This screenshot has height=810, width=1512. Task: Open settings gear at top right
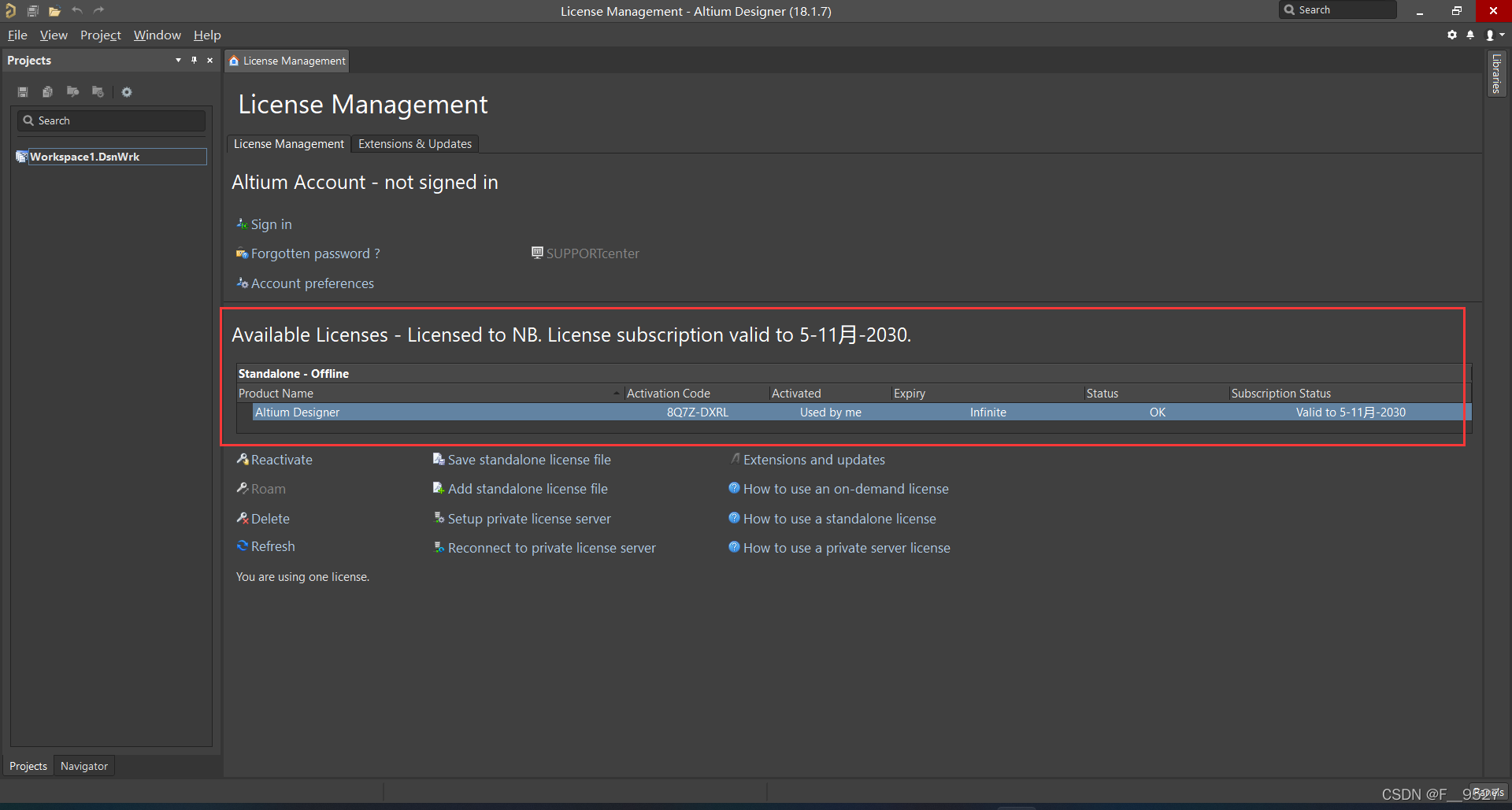click(x=1452, y=35)
